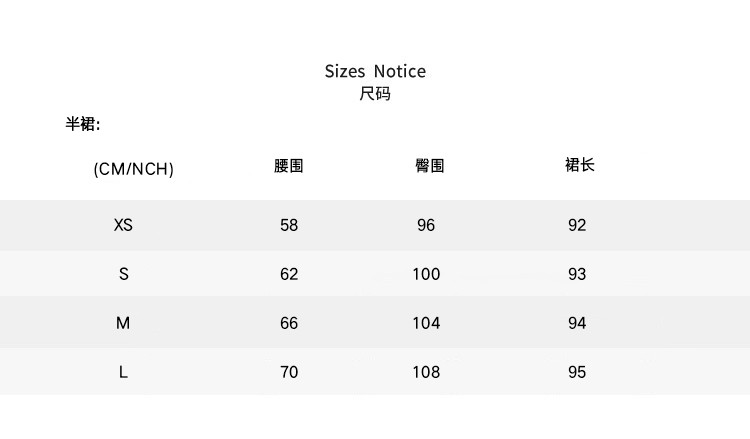Click waist value 70 in L row

click(x=289, y=372)
